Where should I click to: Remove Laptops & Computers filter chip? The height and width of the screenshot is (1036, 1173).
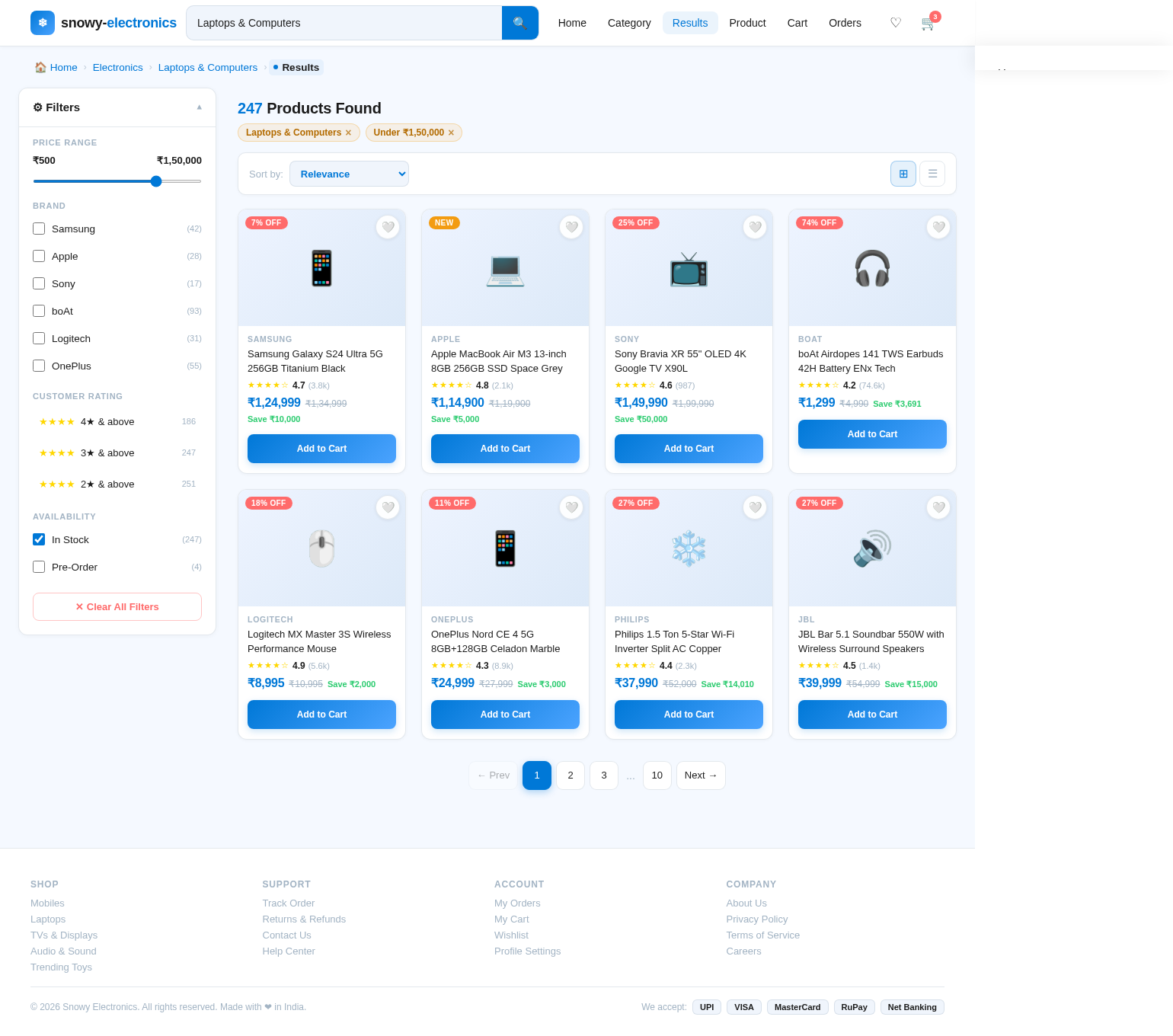pos(348,133)
